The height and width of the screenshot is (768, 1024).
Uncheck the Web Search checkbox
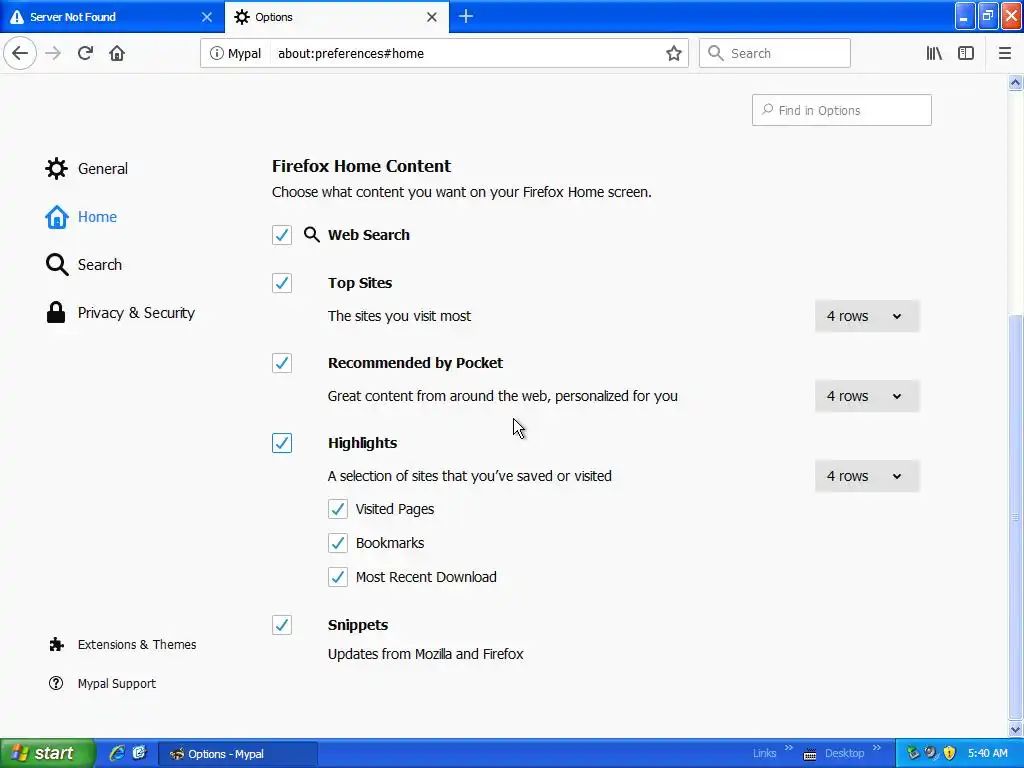282,234
